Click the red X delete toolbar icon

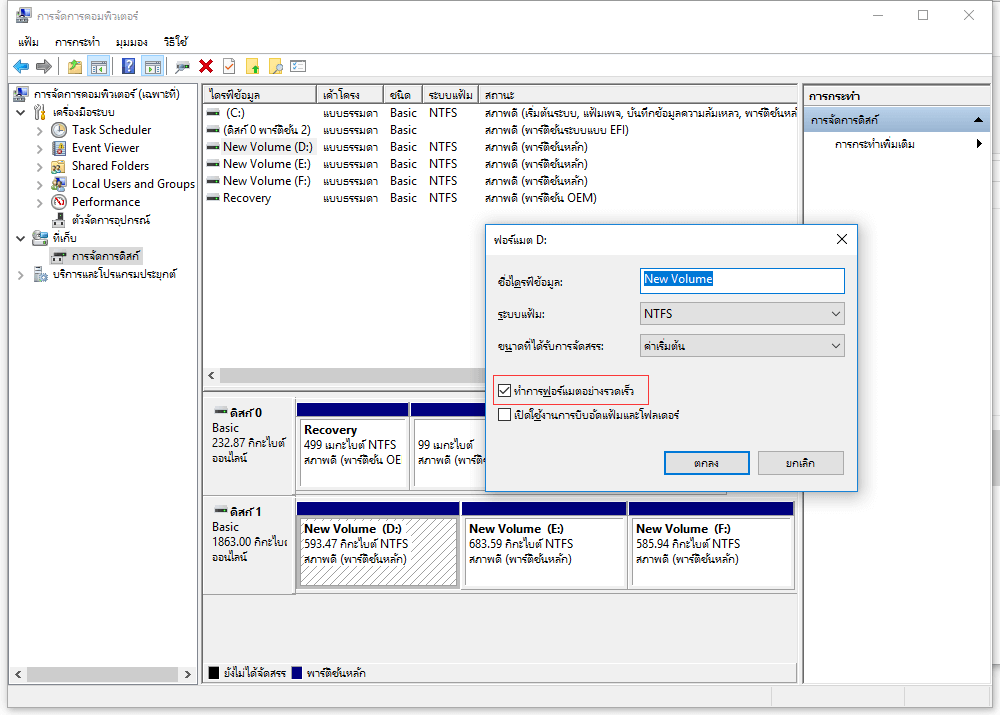coord(206,66)
